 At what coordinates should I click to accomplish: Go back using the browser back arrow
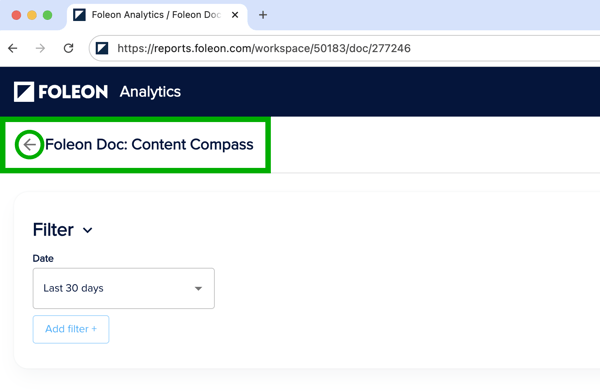pyautogui.click(x=13, y=48)
